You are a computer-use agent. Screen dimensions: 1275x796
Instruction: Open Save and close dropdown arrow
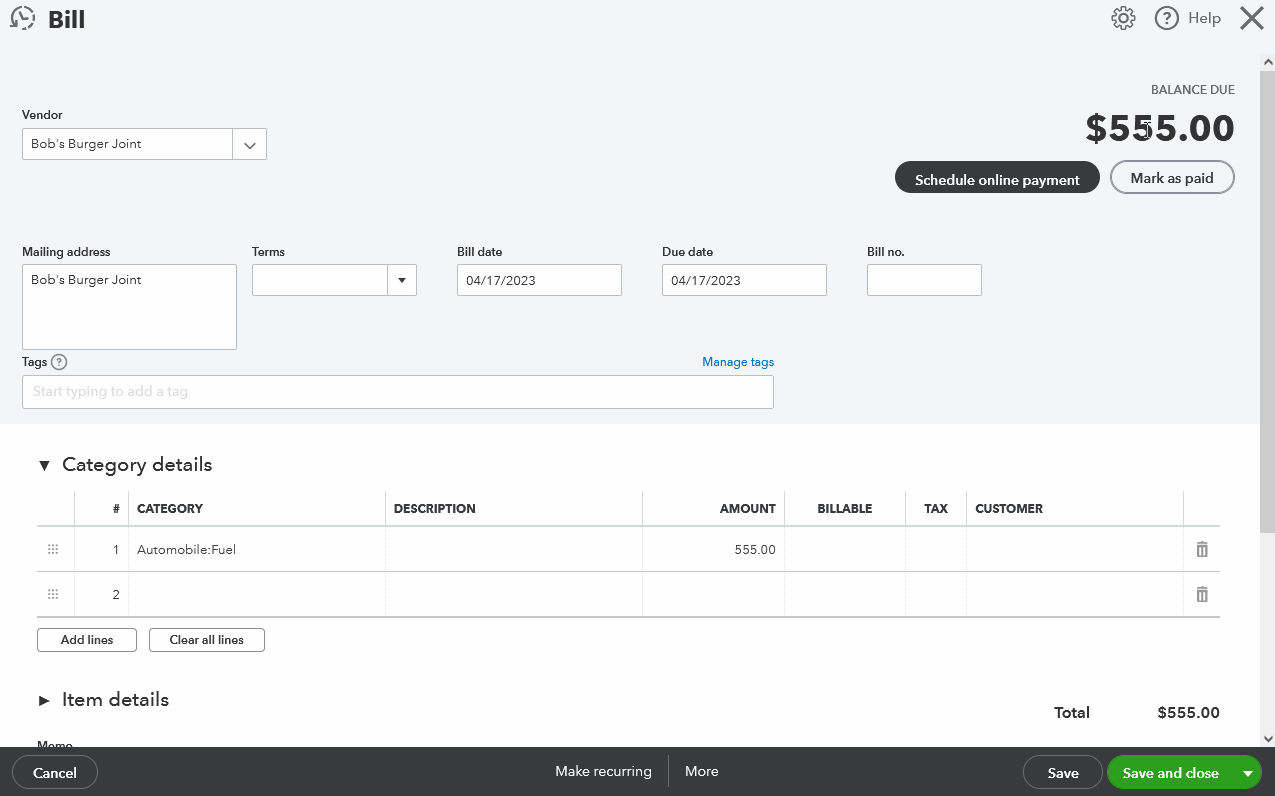click(1247, 773)
